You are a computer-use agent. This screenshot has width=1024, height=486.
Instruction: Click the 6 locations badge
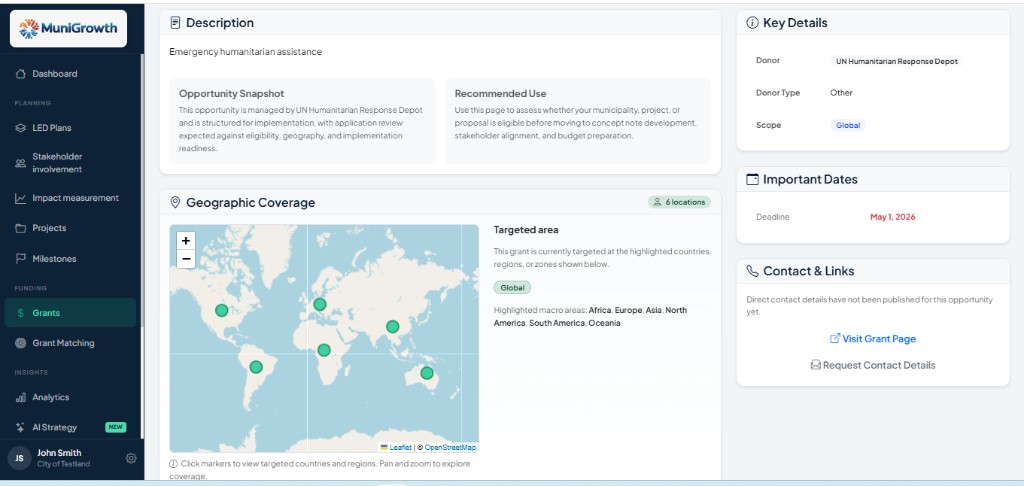tap(679, 202)
